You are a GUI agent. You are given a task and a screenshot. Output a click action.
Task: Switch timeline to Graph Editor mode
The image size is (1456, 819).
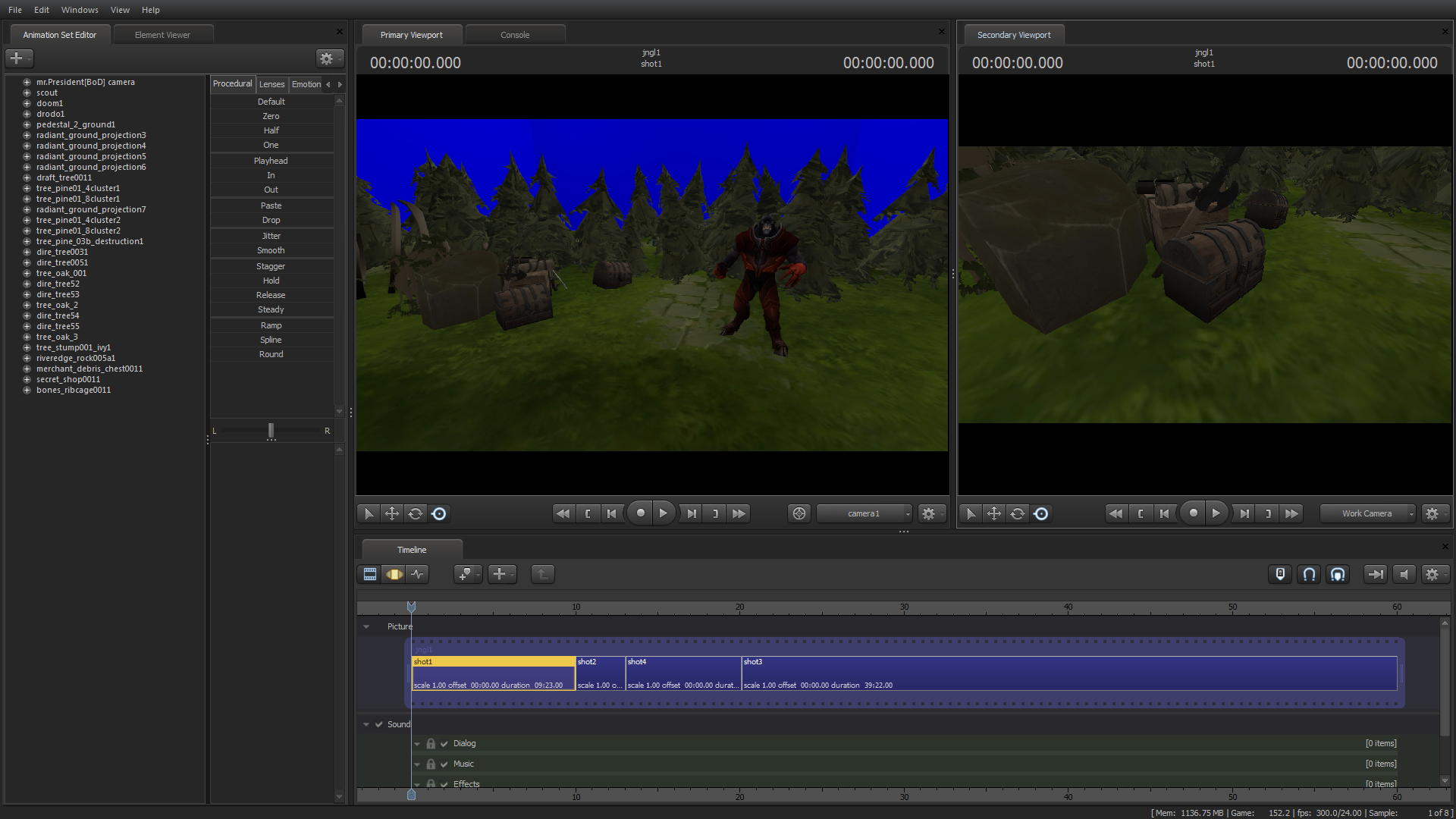tap(418, 575)
